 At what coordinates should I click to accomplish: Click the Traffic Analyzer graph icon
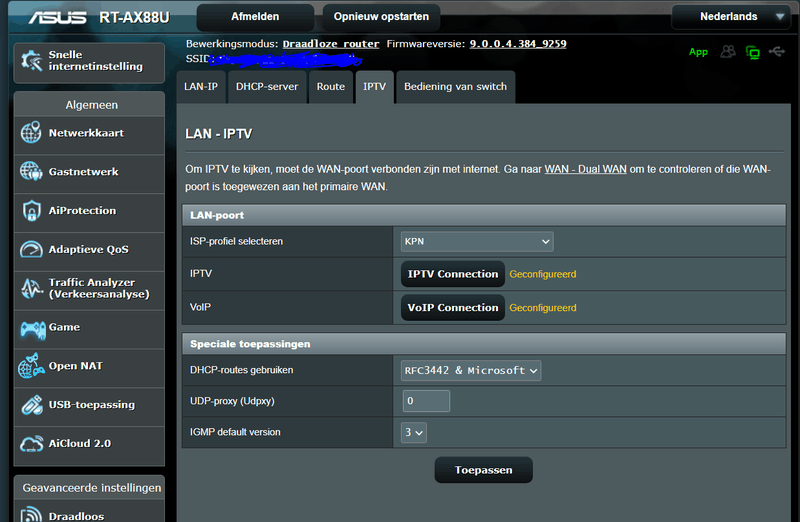[x=32, y=288]
